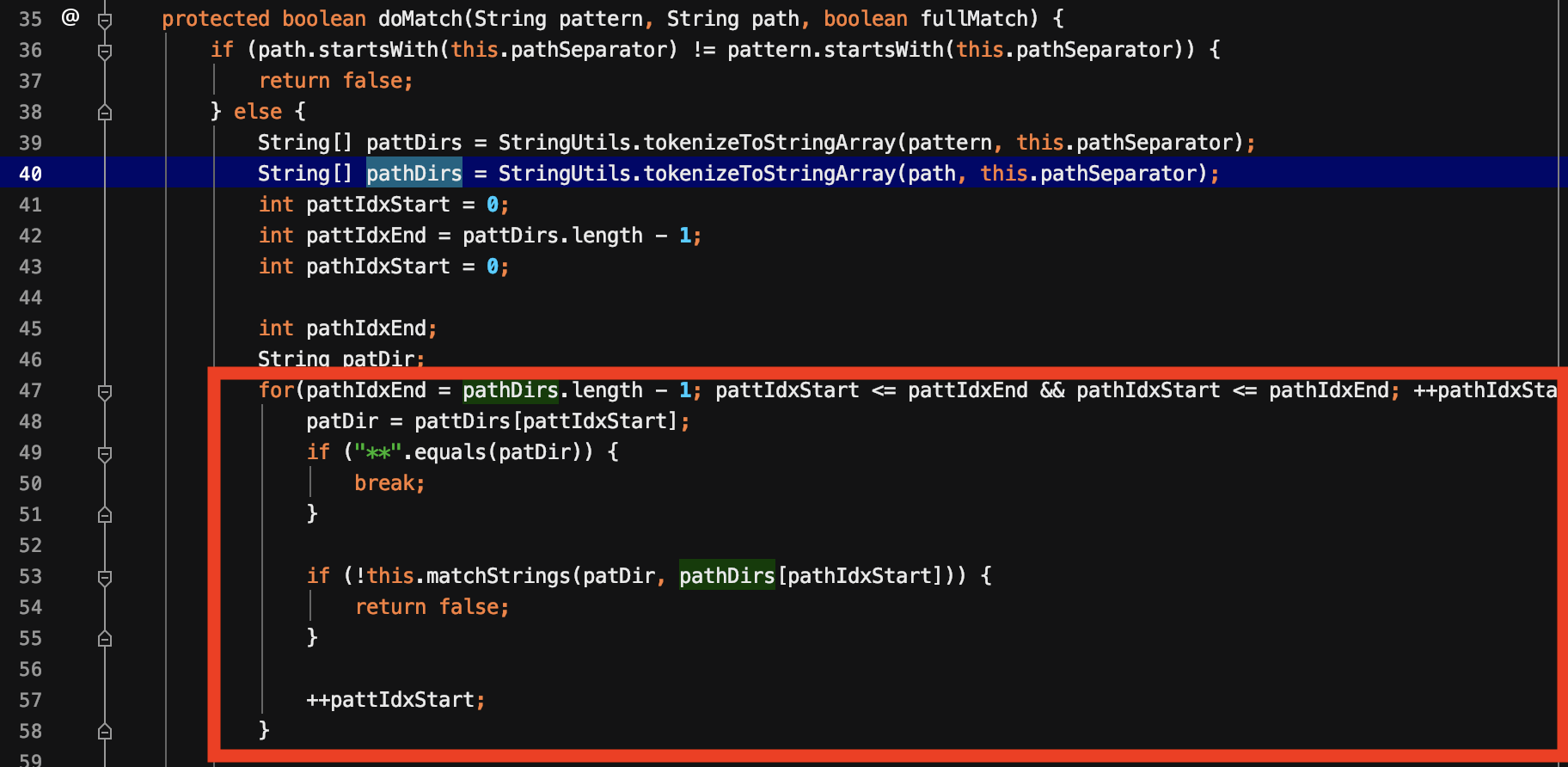Click the fold end marker on line 38
Image resolution: width=1568 pixels, height=767 pixels.
(x=105, y=113)
